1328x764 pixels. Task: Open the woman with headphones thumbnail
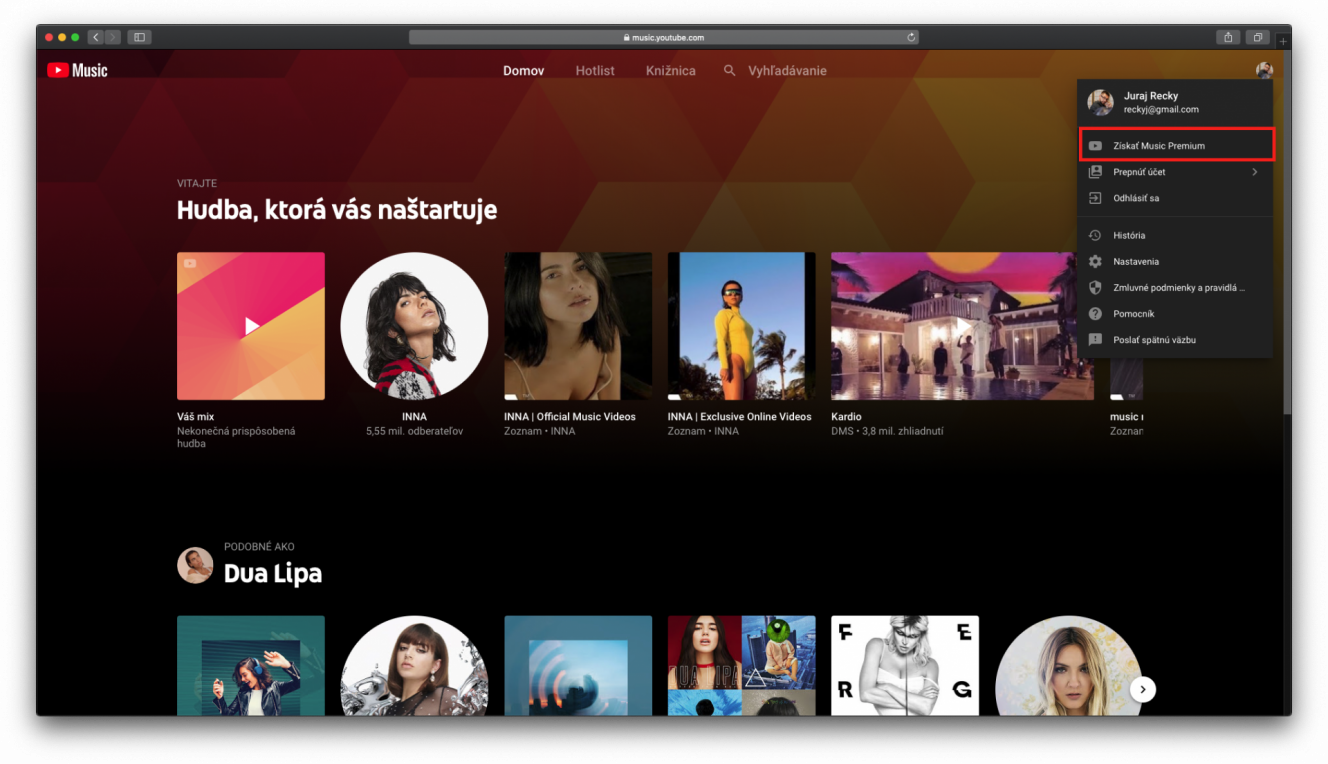pos(251,665)
